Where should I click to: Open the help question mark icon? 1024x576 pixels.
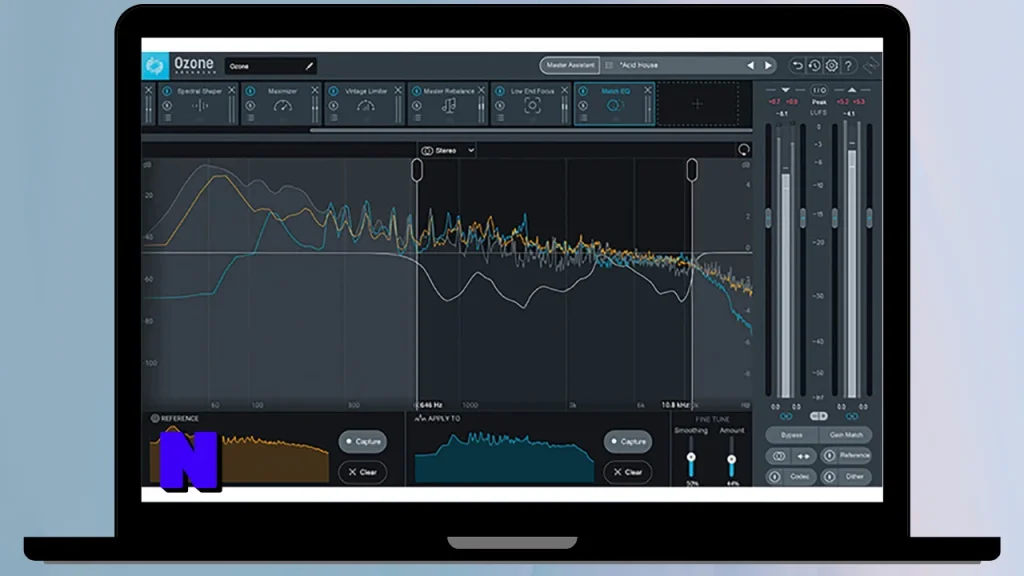coord(848,65)
